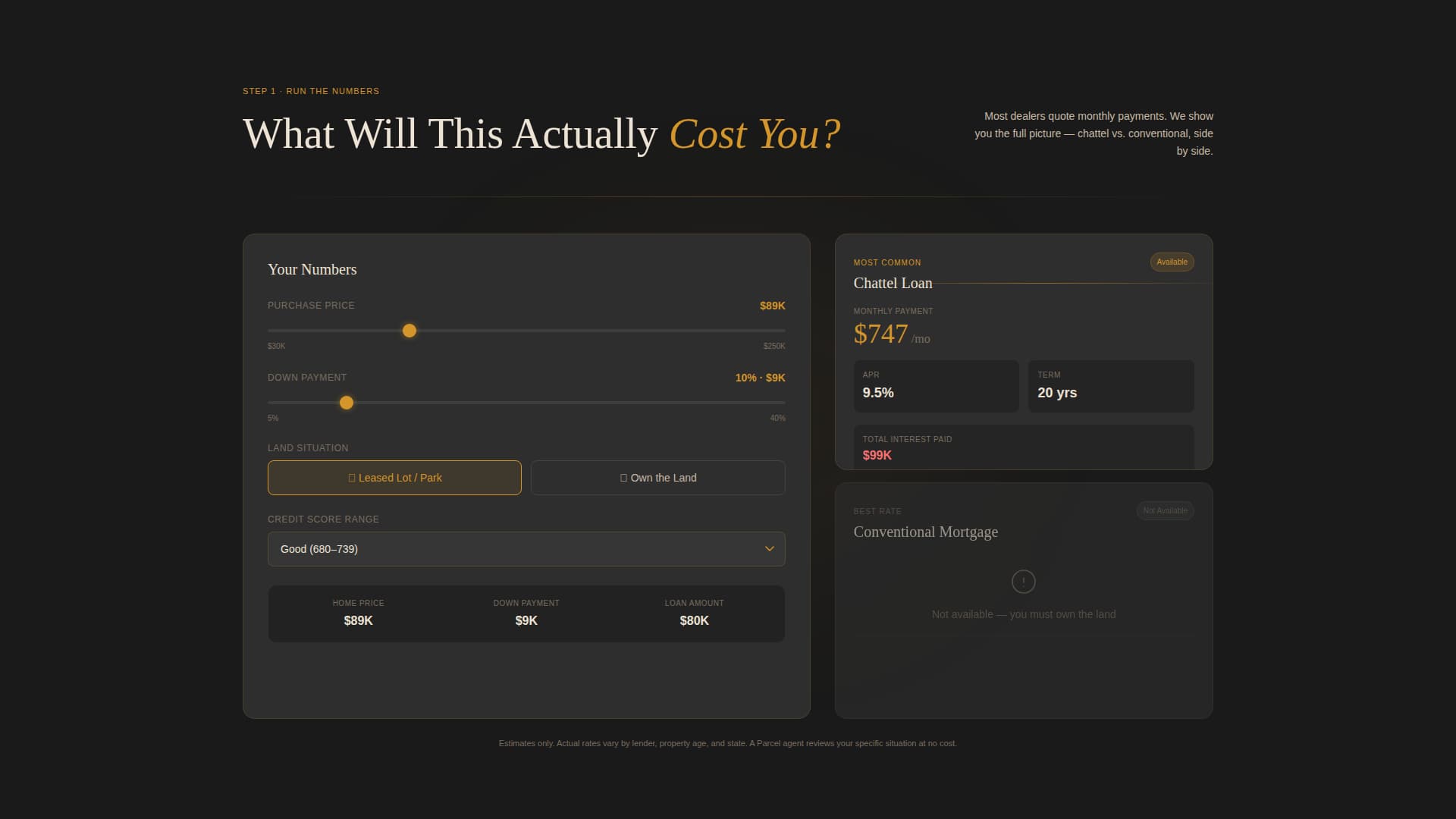Click the info icon in Conventional Mortgage card
The image size is (1456, 819).
coord(1023,581)
